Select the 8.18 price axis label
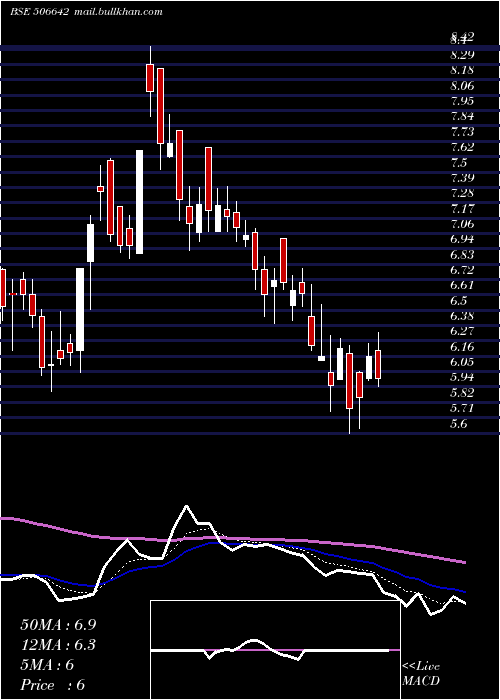Viewport: 500px width, 700px height. tap(462, 70)
